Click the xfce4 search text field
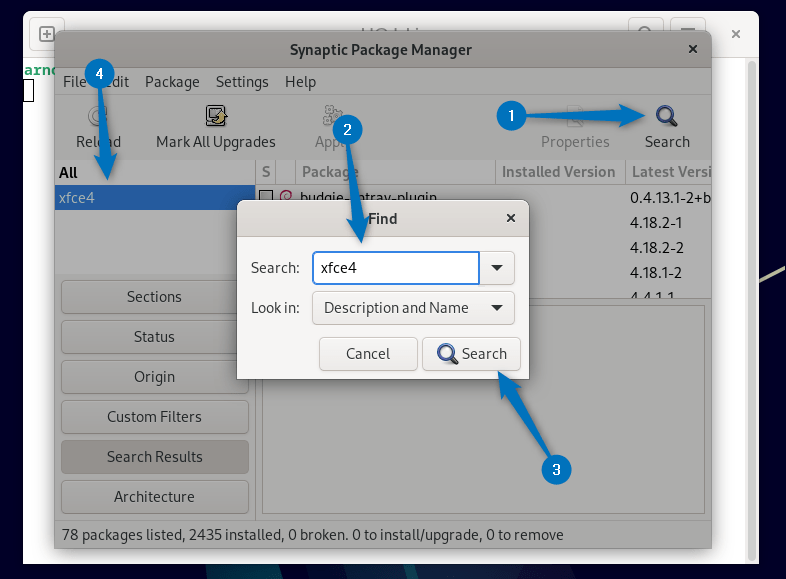Image resolution: width=786 pixels, height=579 pixels. [396, 268]
